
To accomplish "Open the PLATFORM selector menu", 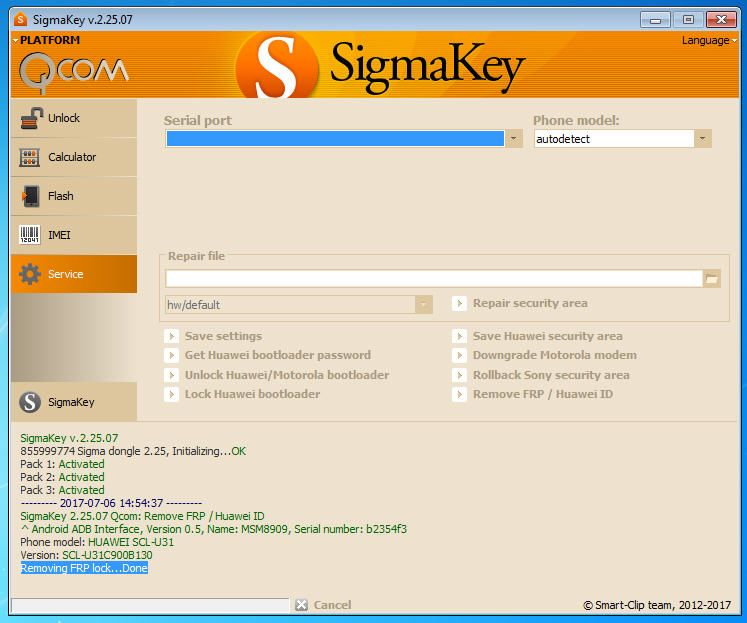I will tap(48, 41).
